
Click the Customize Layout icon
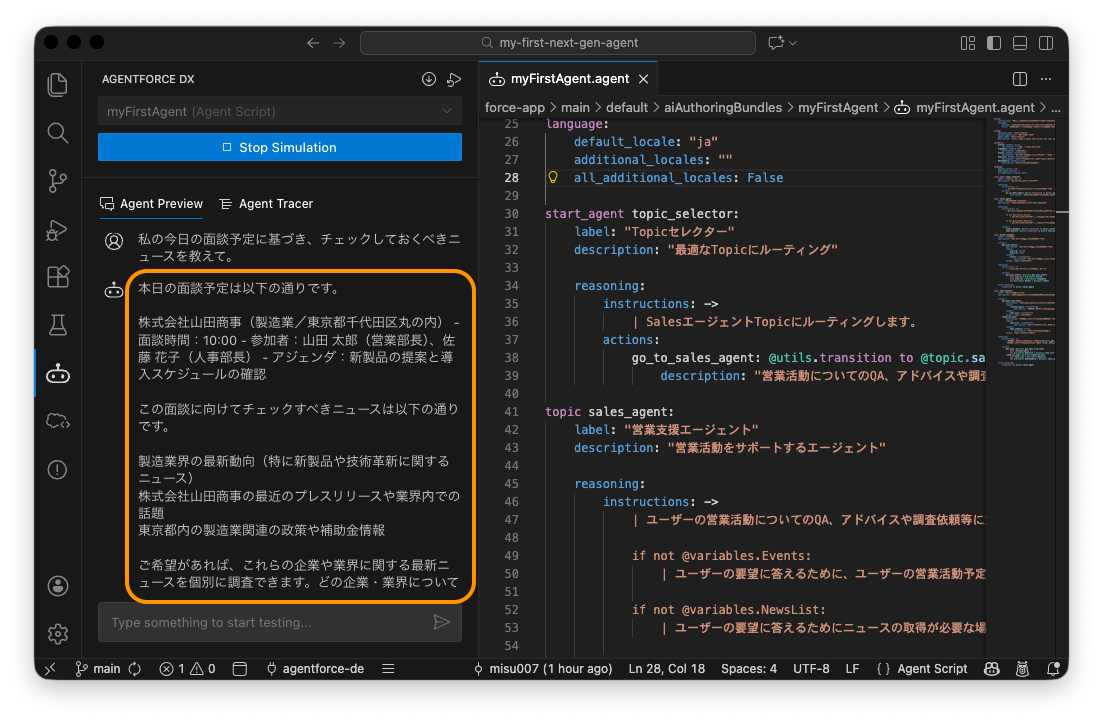pos(968,43)
